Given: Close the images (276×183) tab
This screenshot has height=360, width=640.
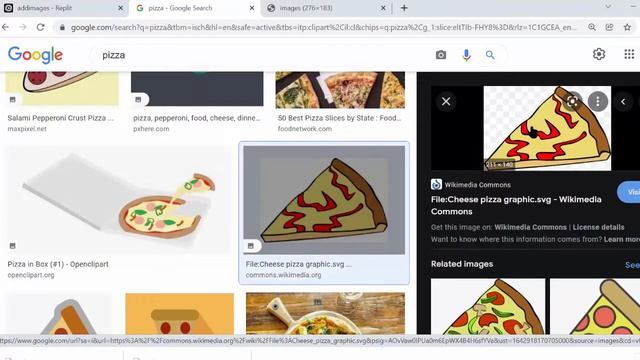Looking at the screenshot, I should pos(383,8).
